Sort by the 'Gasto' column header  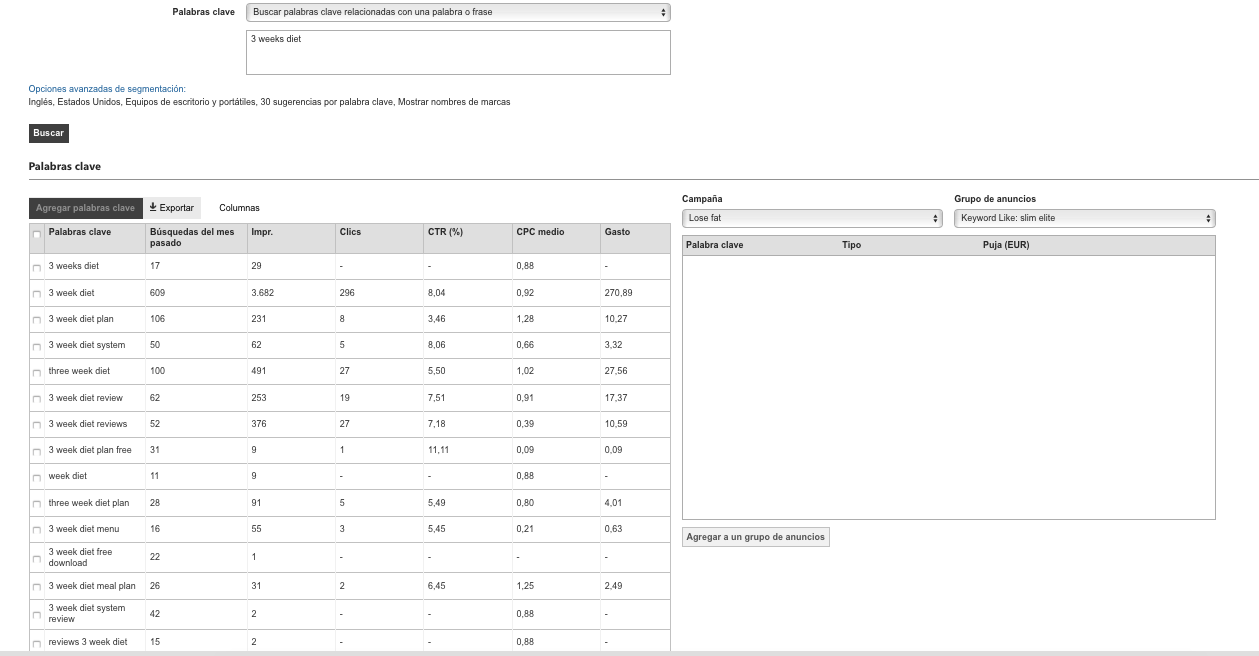pyautogui.click(x=635, y=238)
